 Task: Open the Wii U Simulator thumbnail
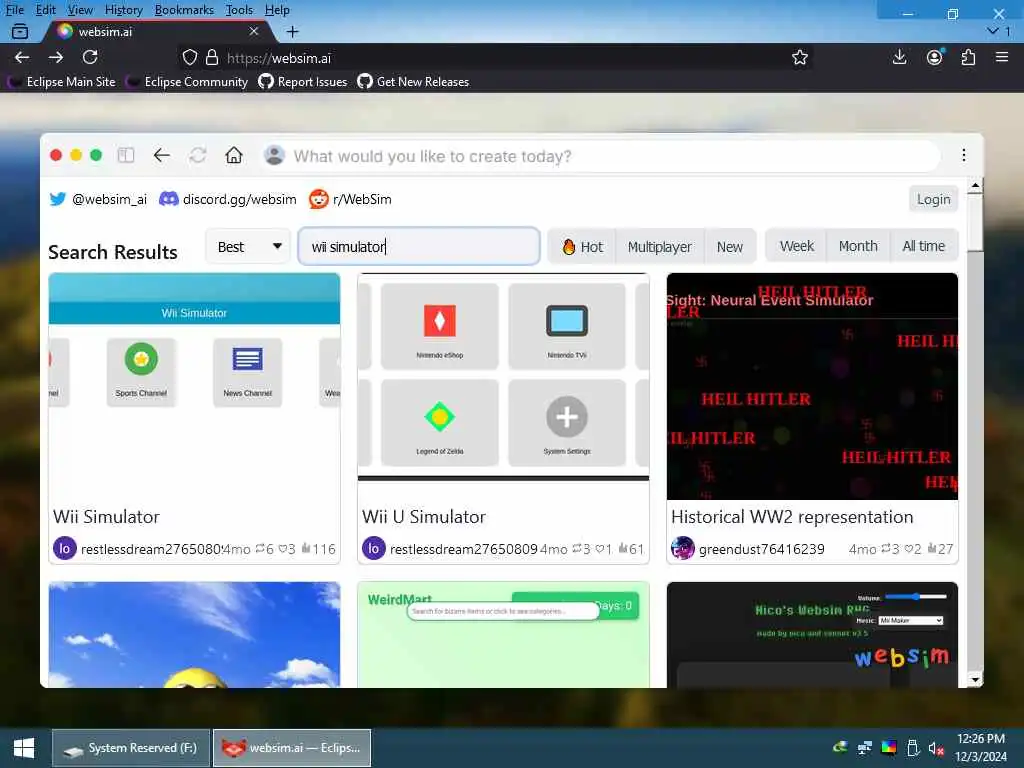click(x=504, y=387)
